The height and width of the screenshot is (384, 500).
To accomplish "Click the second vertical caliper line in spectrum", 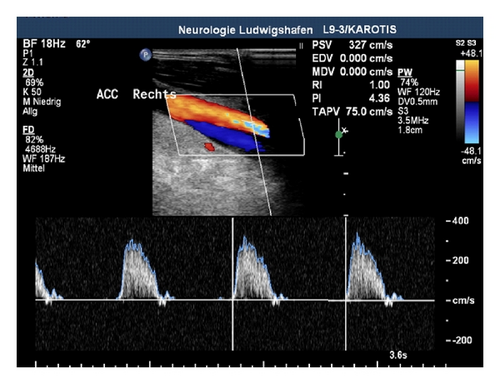I will tap(346, 283).
